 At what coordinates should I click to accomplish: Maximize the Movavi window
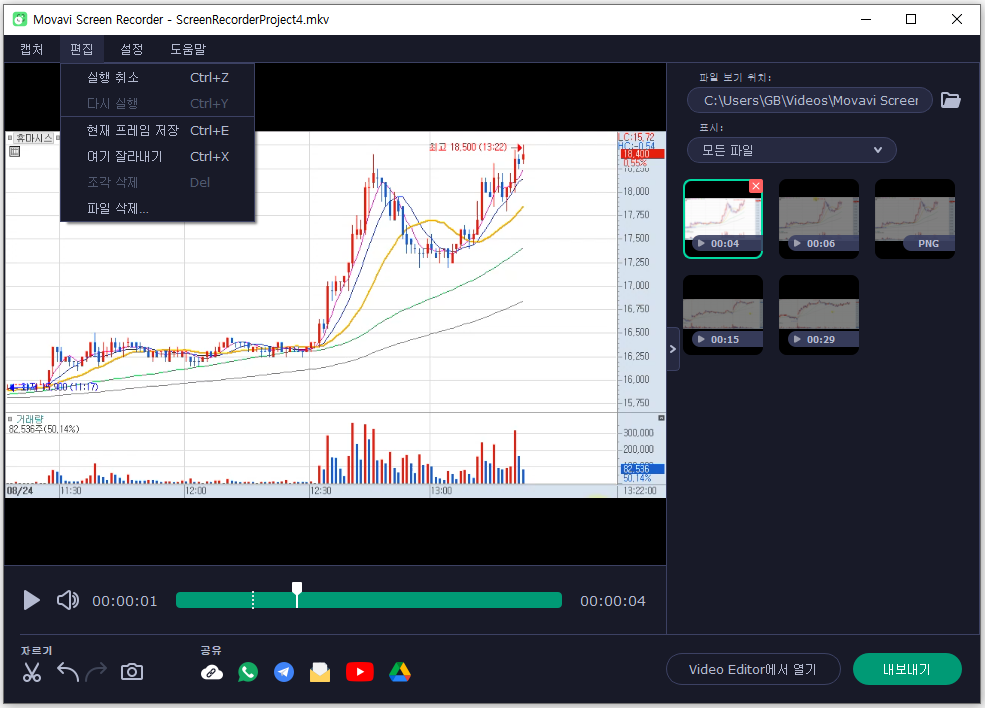[911, 19]
